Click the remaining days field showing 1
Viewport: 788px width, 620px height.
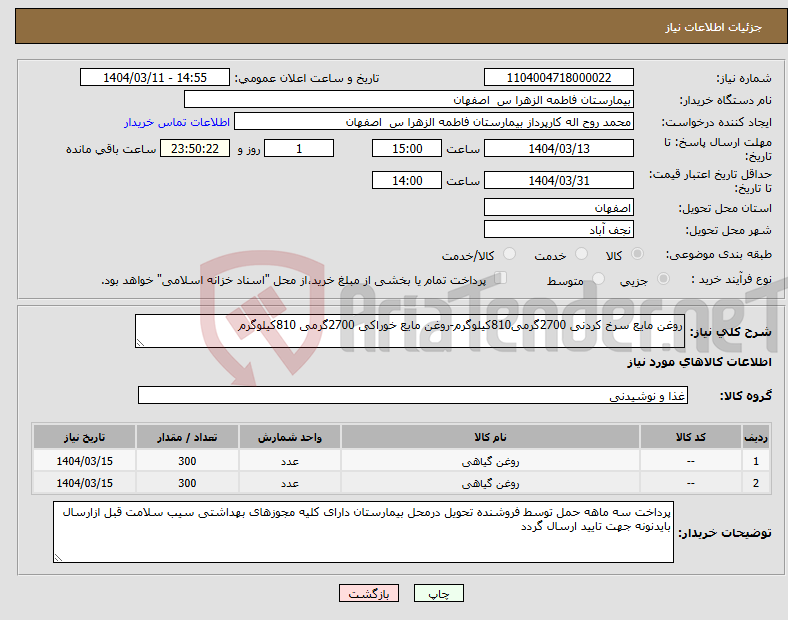coord(299,149)
